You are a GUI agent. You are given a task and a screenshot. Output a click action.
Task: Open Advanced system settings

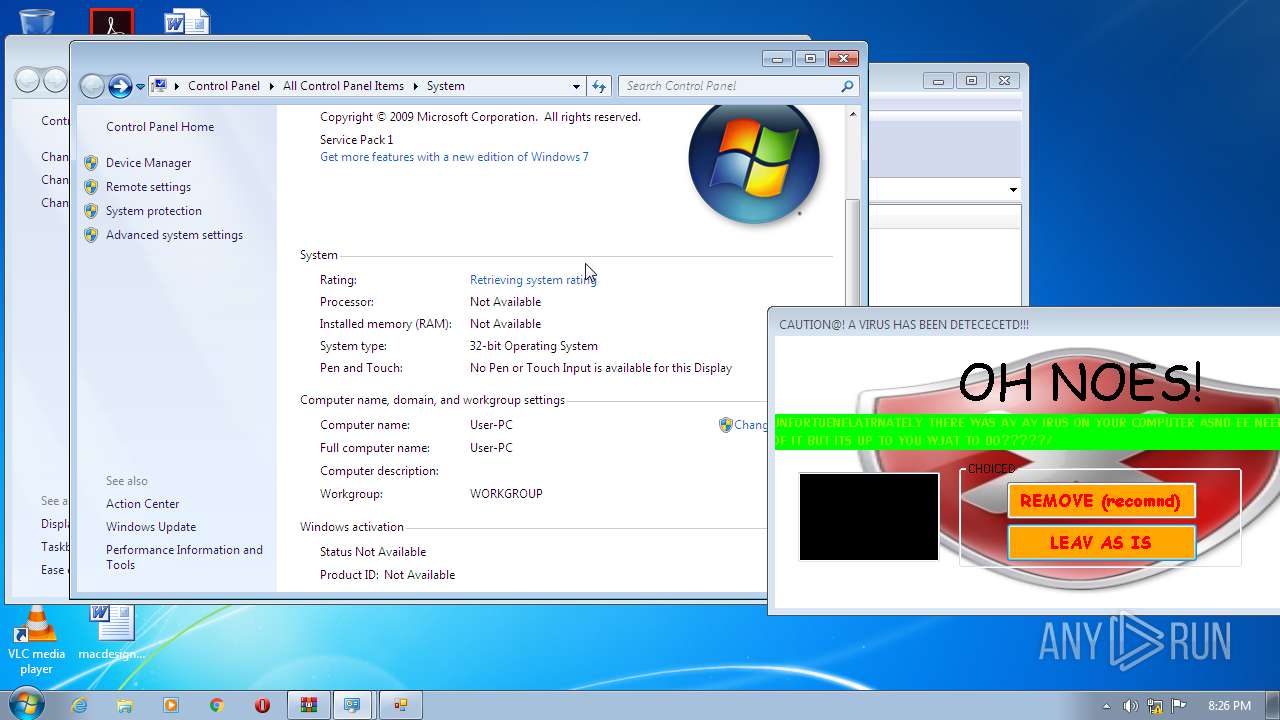click(x=174, y=235)
